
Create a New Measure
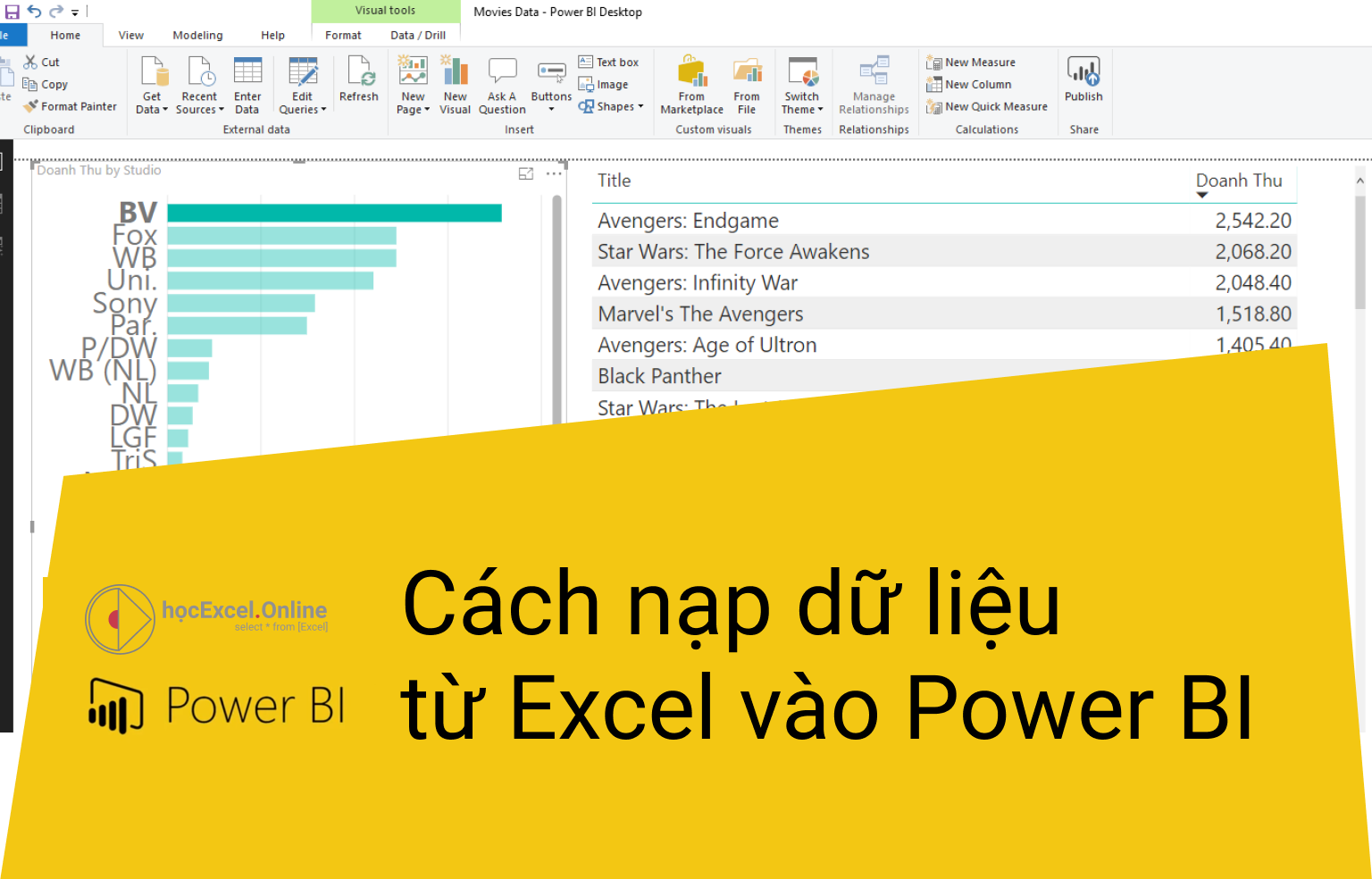pos(971,62)
